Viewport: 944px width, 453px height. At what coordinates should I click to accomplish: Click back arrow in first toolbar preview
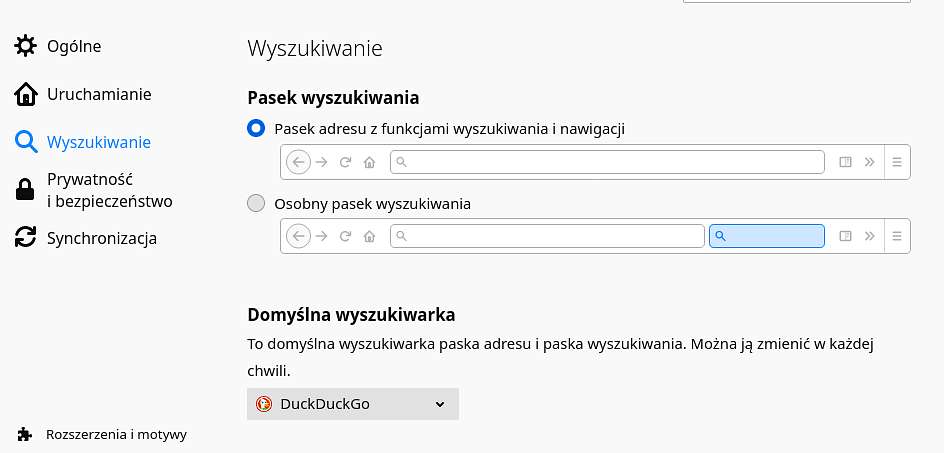coord(298,162)
